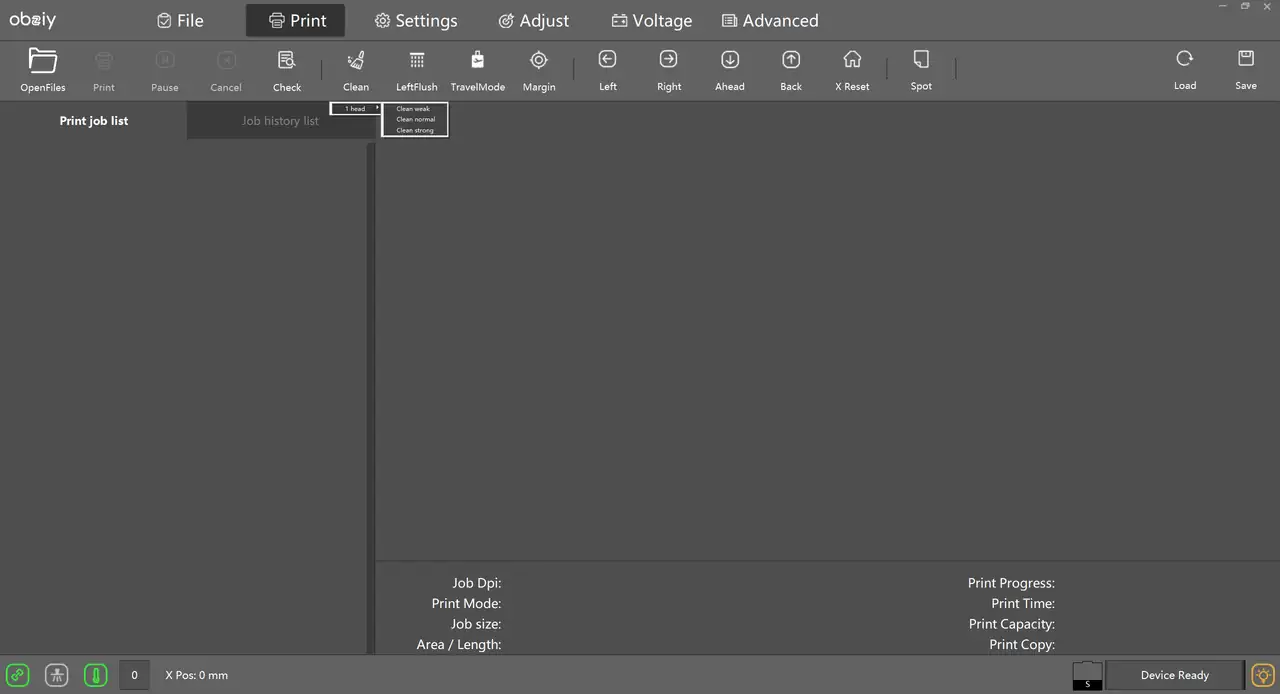This screenshot has width=1280, height=694.
Task: Choose Clean strong from the submenu
Action: coord(415,130)
